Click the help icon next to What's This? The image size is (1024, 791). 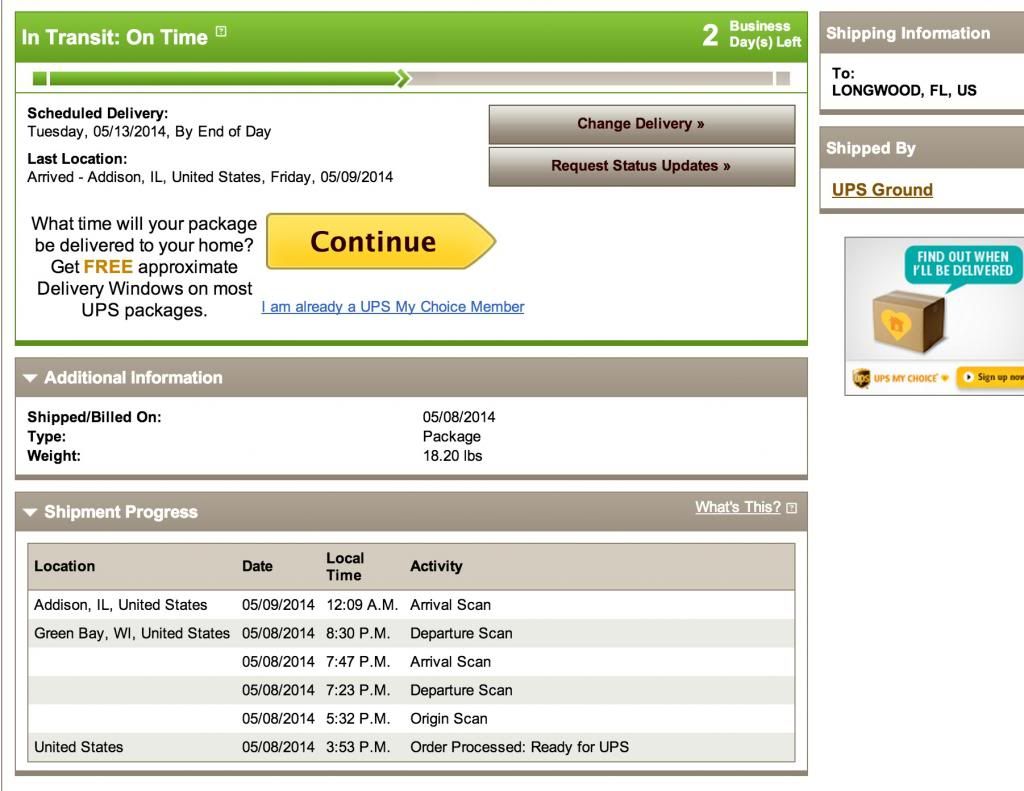pos(792,508)
